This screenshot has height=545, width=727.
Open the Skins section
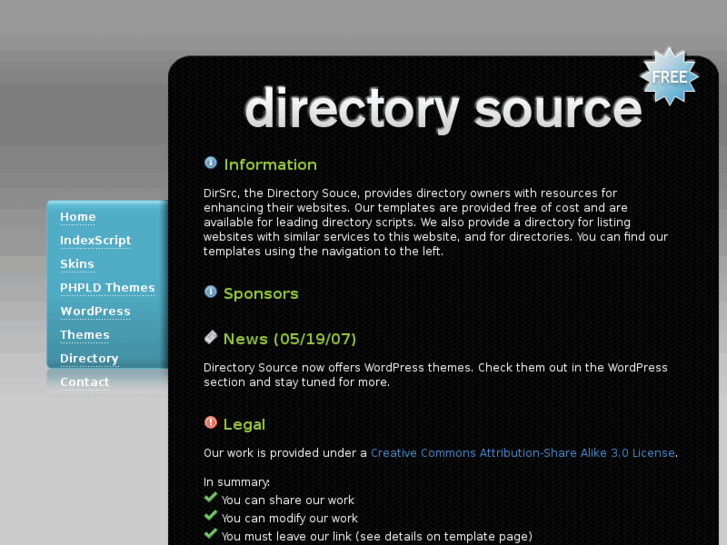click(x=77, y=264)
